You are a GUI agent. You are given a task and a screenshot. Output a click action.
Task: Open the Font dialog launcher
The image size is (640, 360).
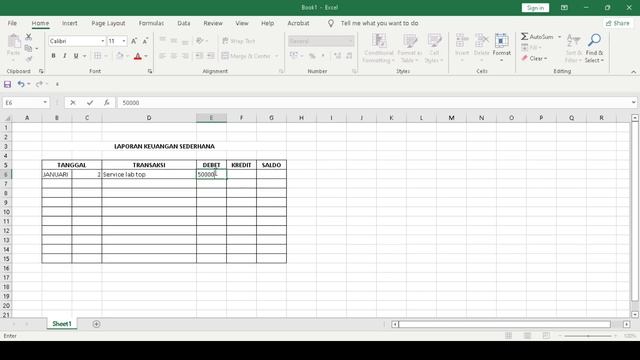point(150,71)
